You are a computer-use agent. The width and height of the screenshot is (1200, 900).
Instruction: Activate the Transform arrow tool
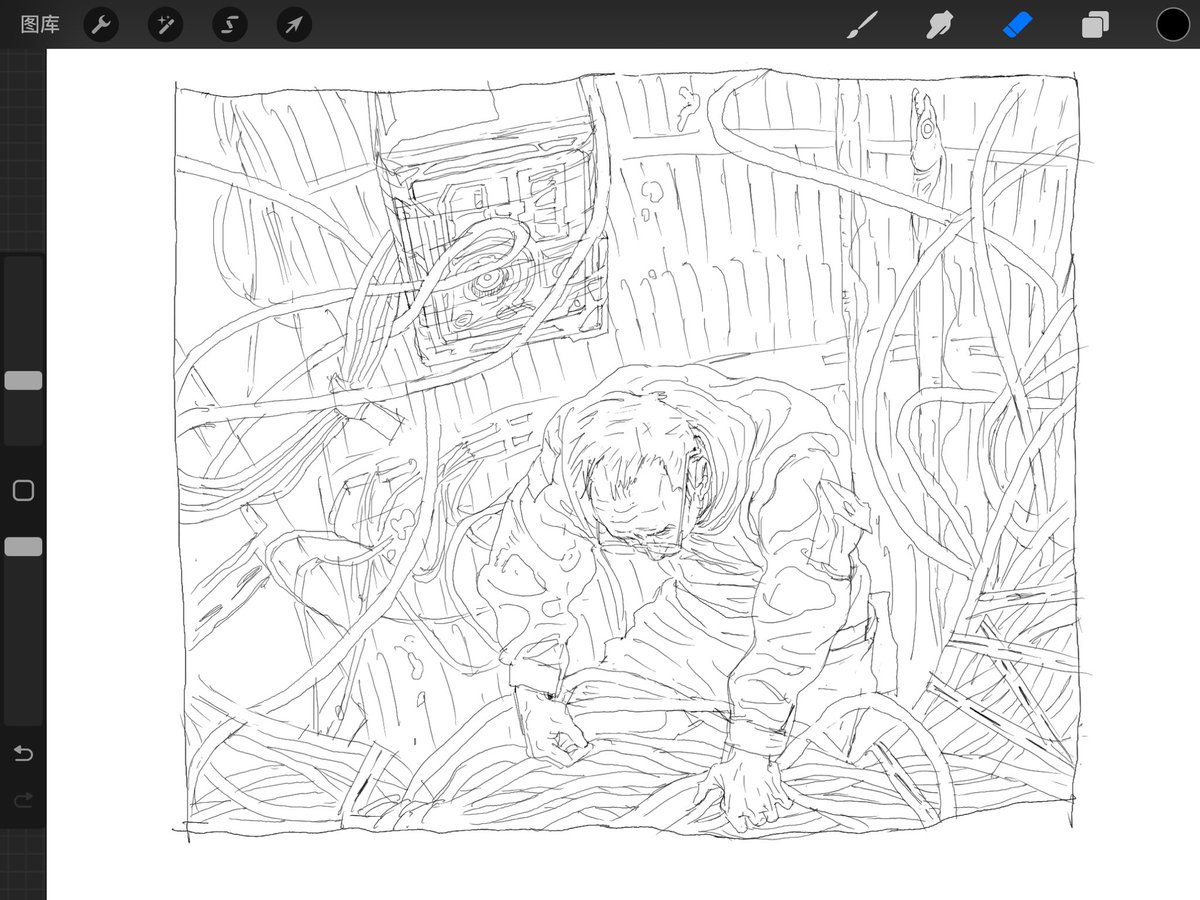(294, 24)
